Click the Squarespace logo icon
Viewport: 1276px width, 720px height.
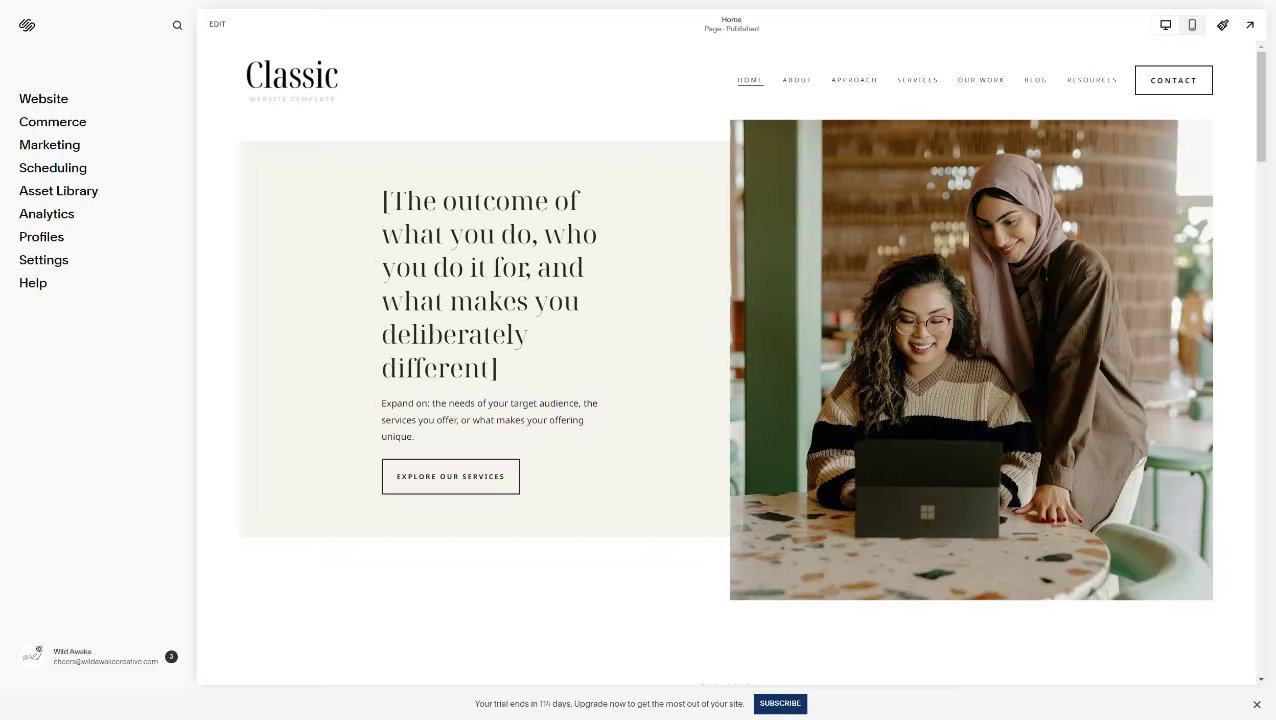[x=27, y=25]
